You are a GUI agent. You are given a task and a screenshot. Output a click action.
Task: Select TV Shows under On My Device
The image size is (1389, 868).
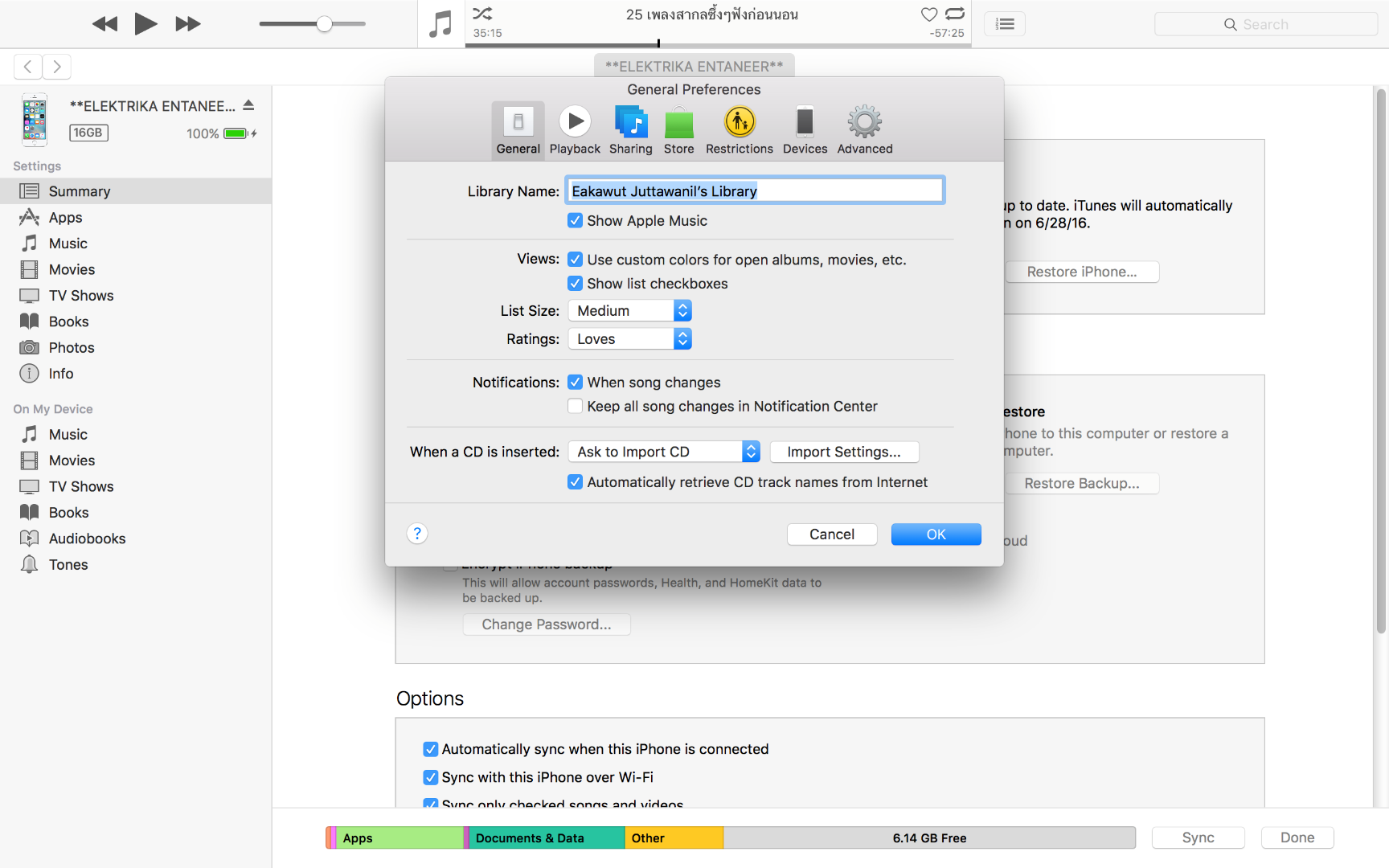[x=136, y=486]
